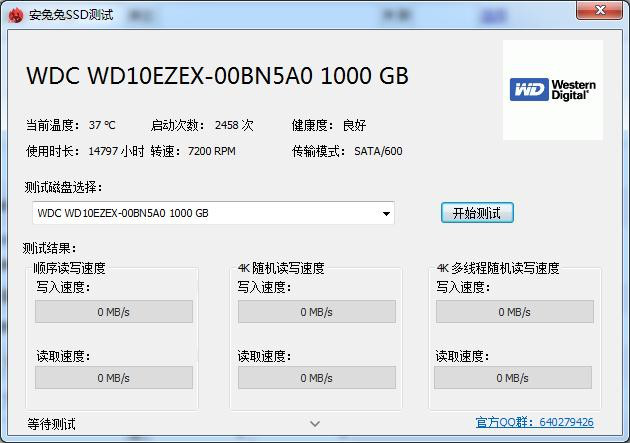Screen dimensions: 630x443
Task: Click the 传输模式 value SATA/600
Action: [378, 151]
